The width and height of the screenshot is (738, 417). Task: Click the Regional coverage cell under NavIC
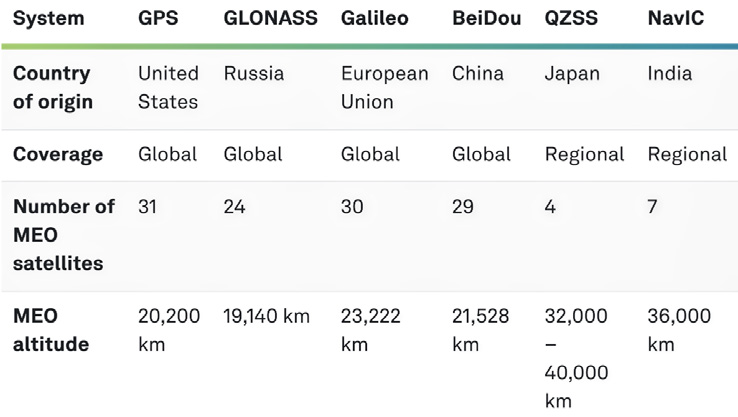(x=687, y=155)
